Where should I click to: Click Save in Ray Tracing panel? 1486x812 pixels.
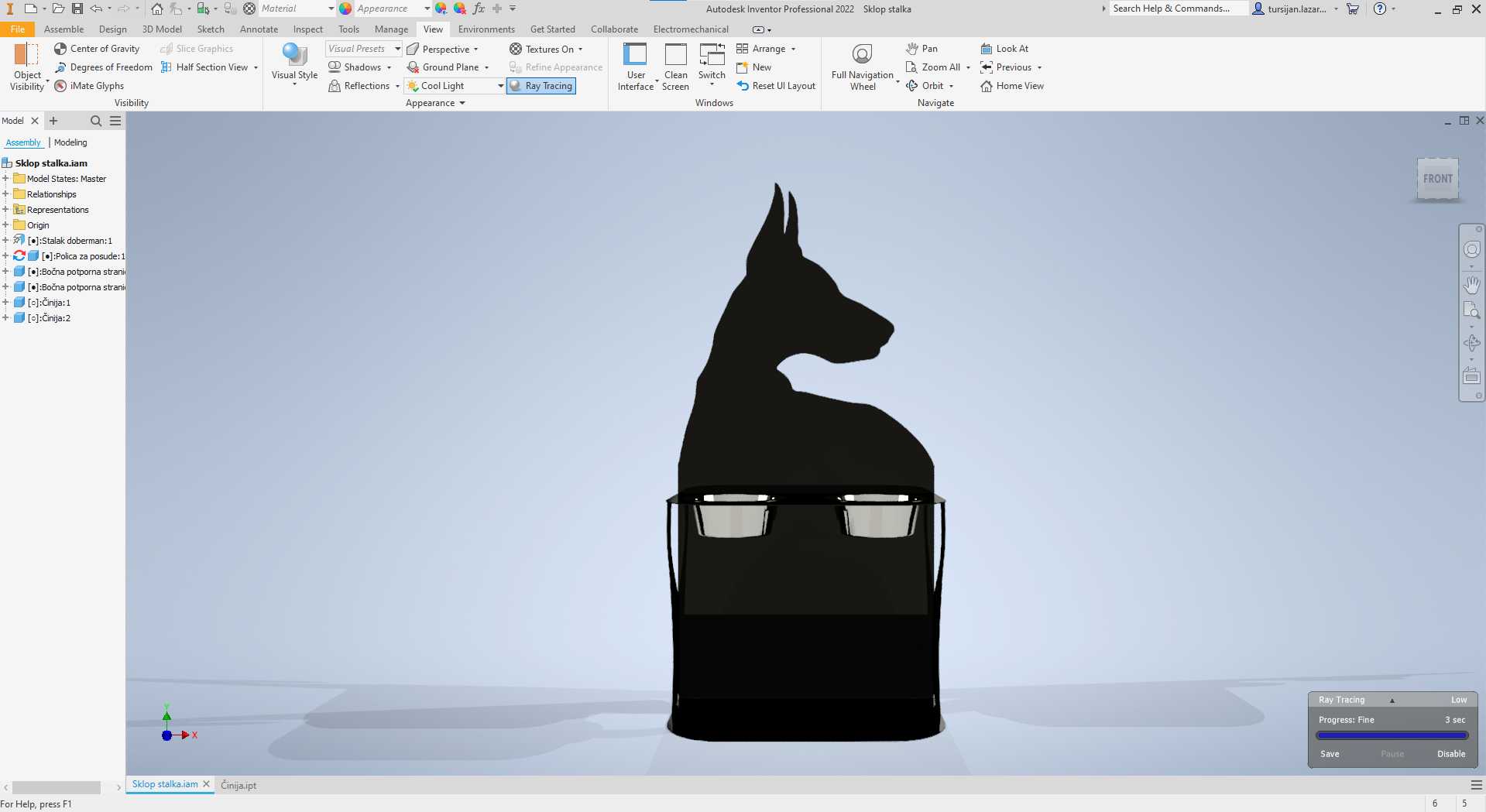click(1330, 754)
